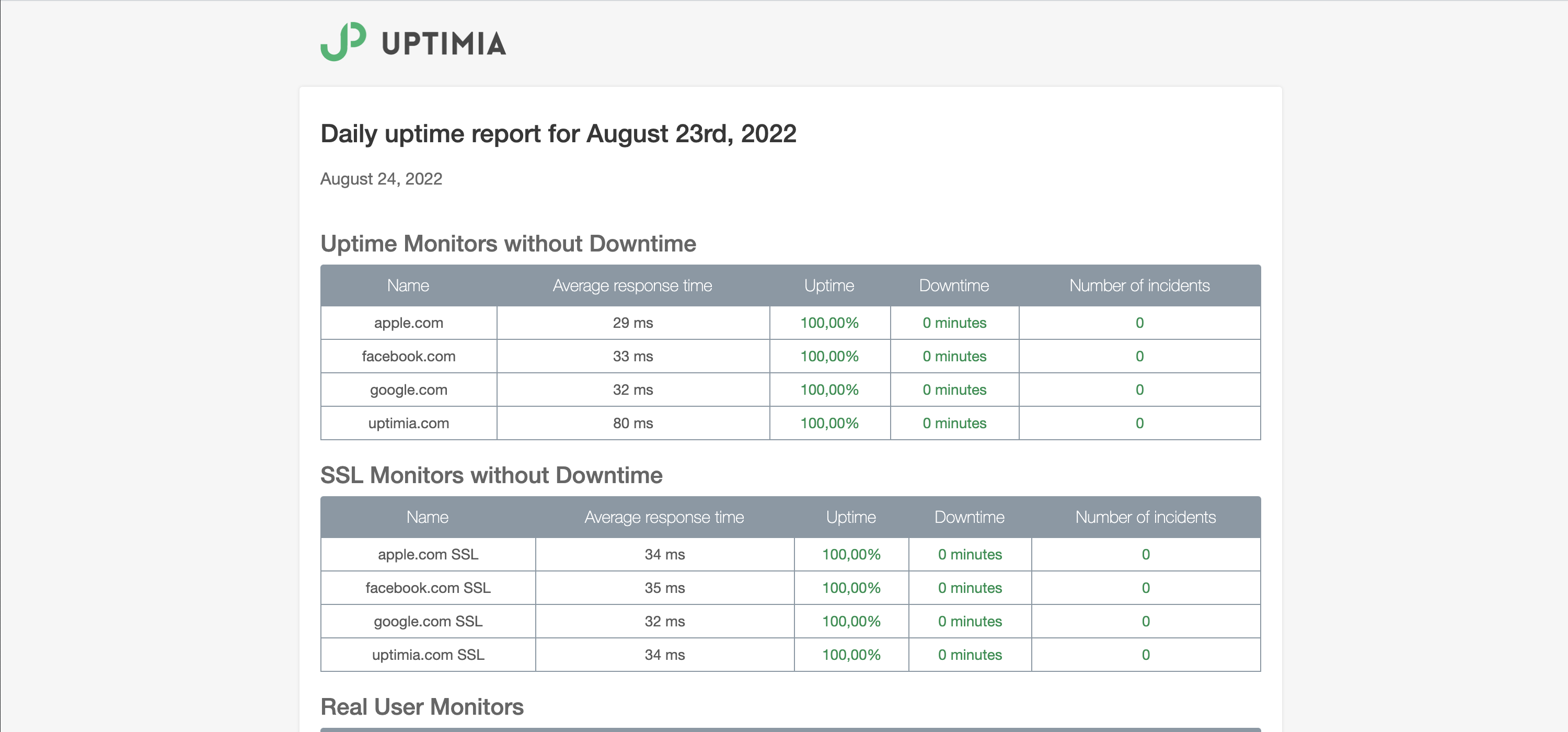This screenshot has height=732, width=1568.
Task: Click '0 minutes' in uptimia.com SSL row
Action: (970, 655)
